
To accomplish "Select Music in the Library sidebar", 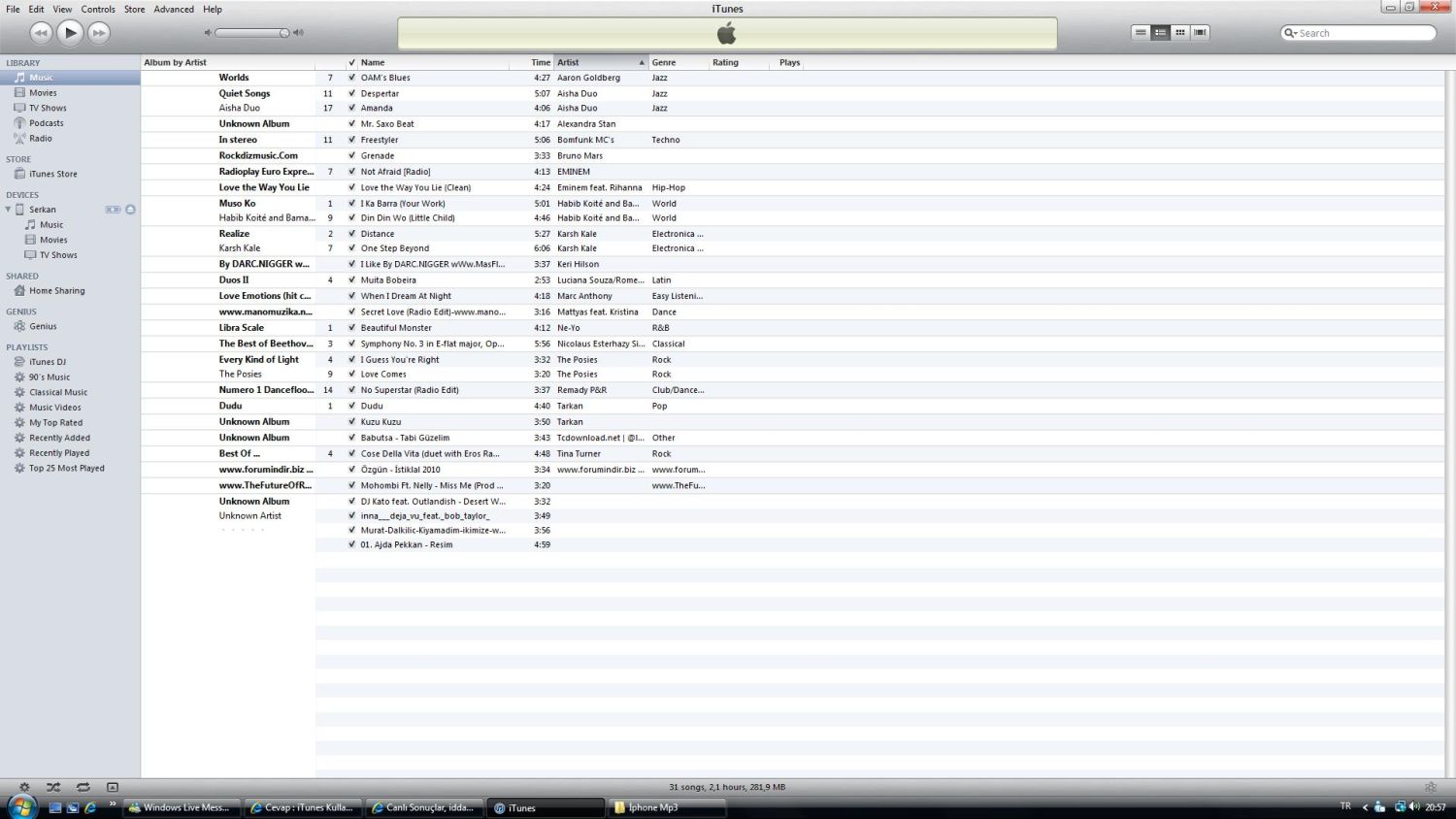I will 70,78.
